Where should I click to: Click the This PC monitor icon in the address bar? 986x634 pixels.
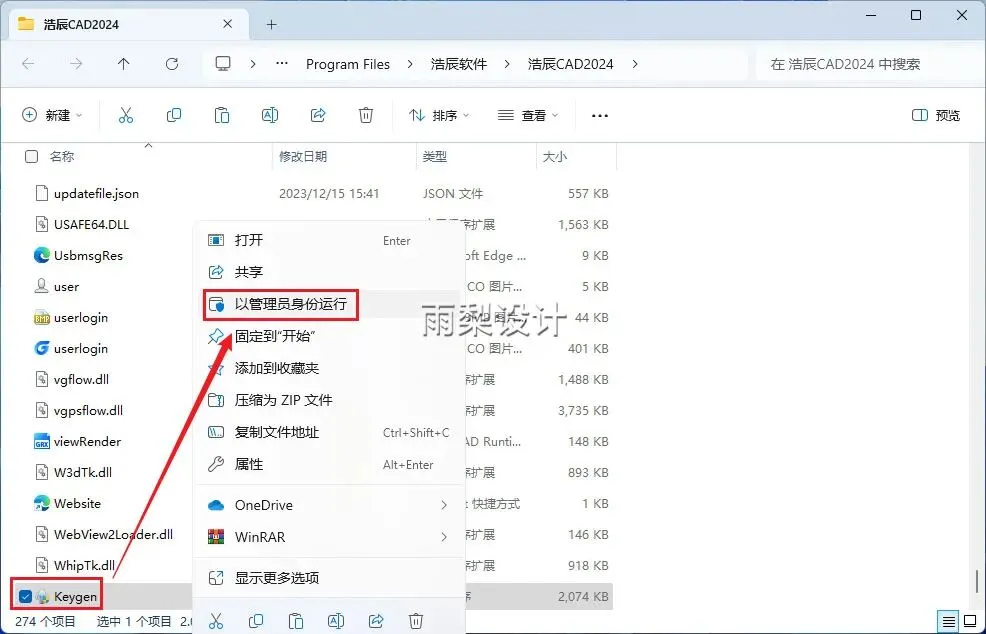tap(223, 64)
